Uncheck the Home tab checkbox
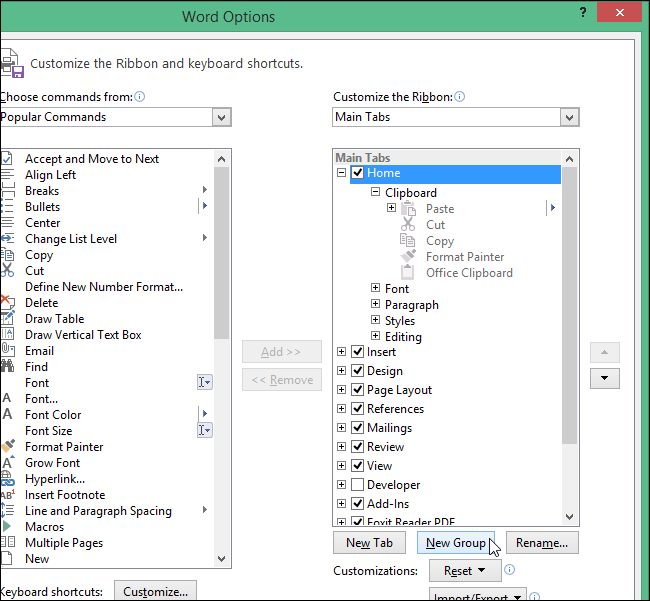The width and height of the screenshot is (650, 601). 357,172
